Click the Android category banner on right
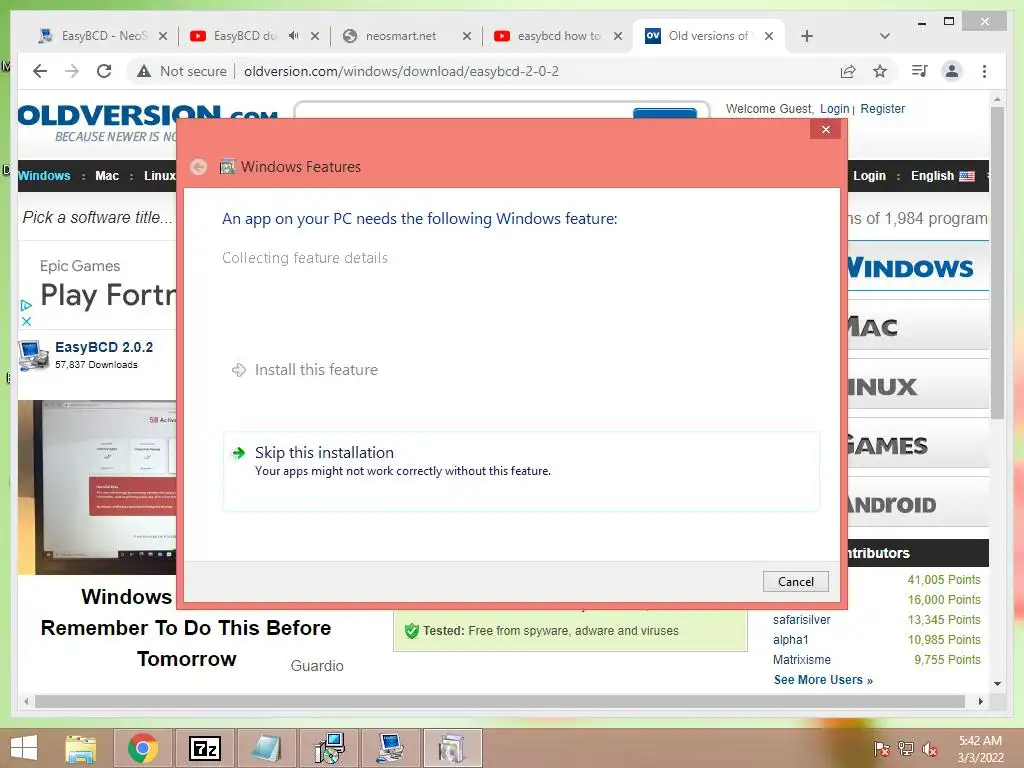 pos(918,504)
